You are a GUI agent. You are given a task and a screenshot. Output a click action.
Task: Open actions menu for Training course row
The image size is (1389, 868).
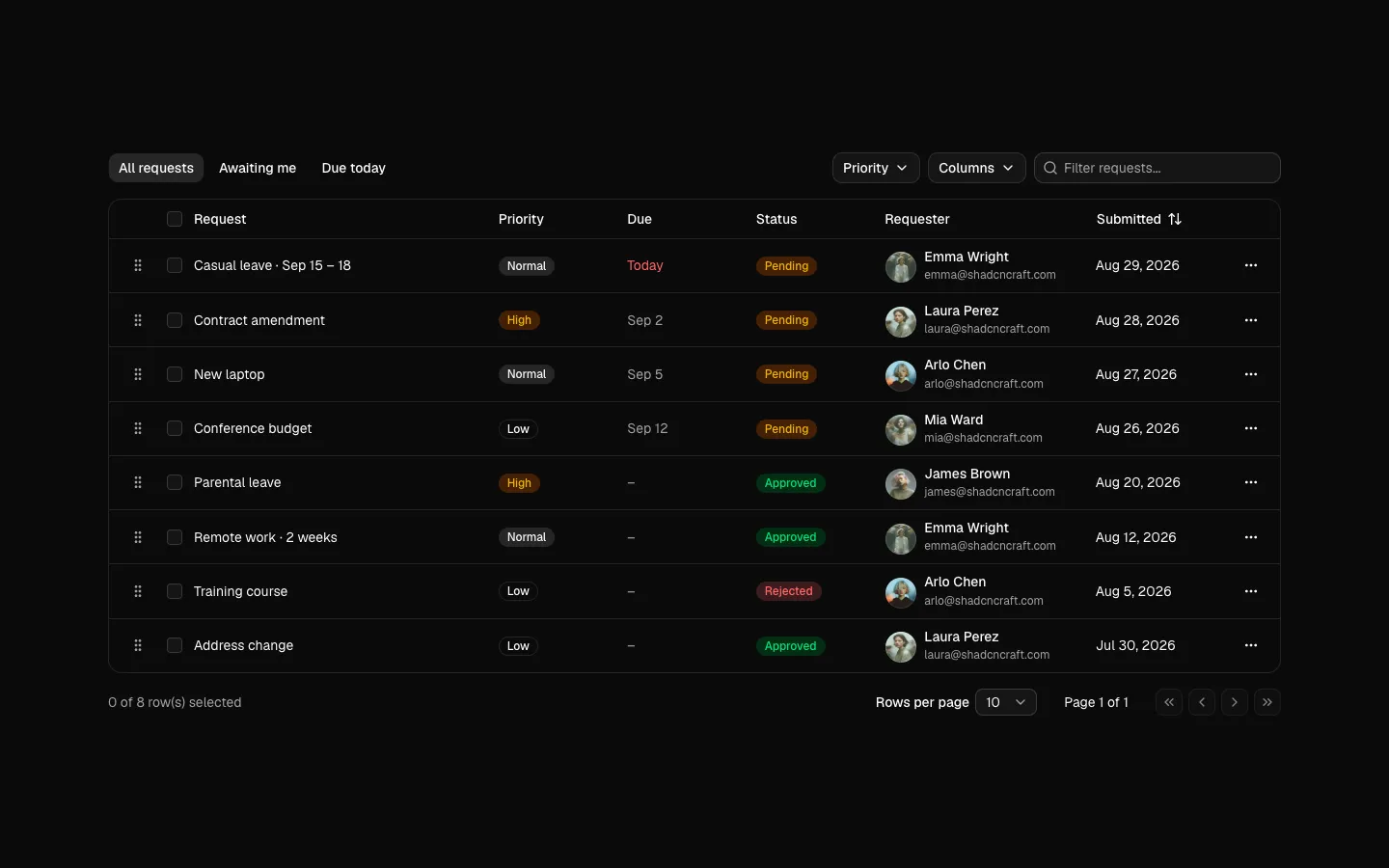[x=1251, y=591]
